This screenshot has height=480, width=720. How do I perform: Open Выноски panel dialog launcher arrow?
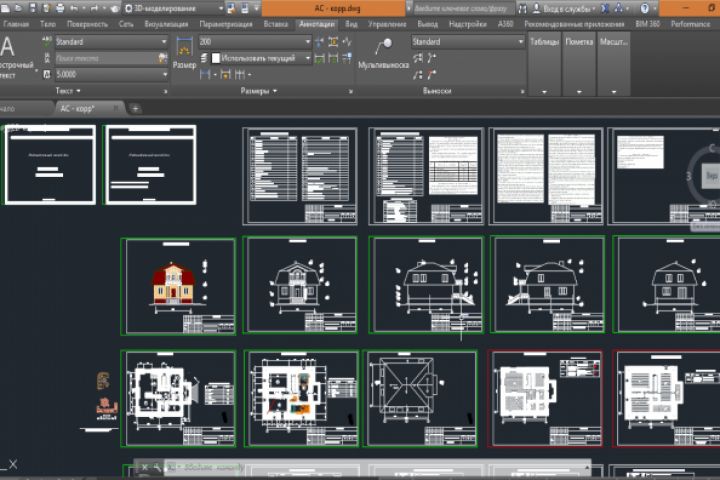(522, 91)
